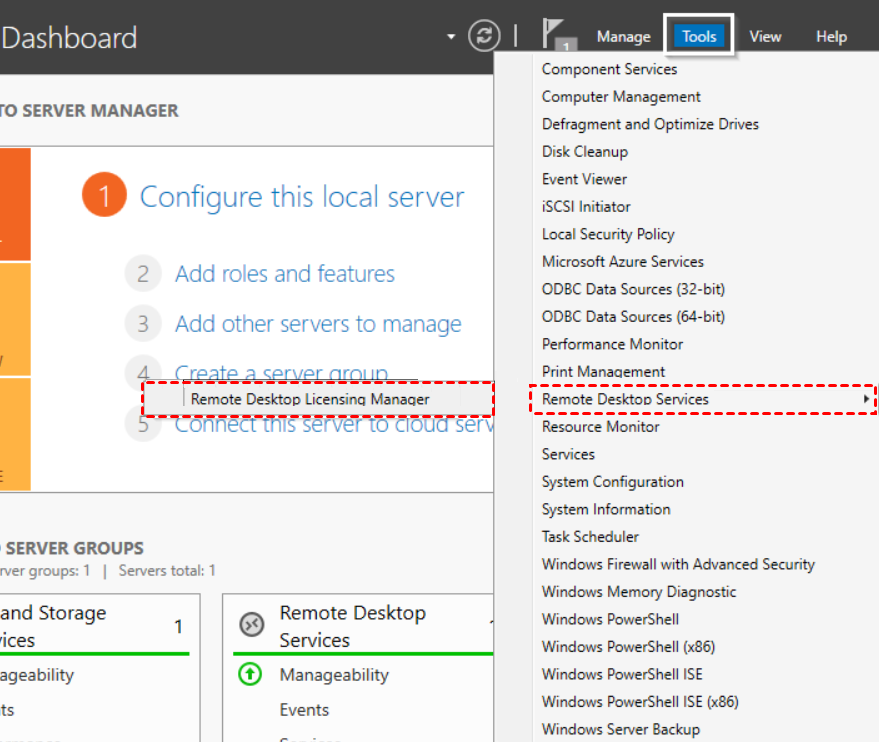Image resolution: width=879 pixels, height=742 pixels.
Task: Click green Manageability status arrow icon
Action: (250, 675)
